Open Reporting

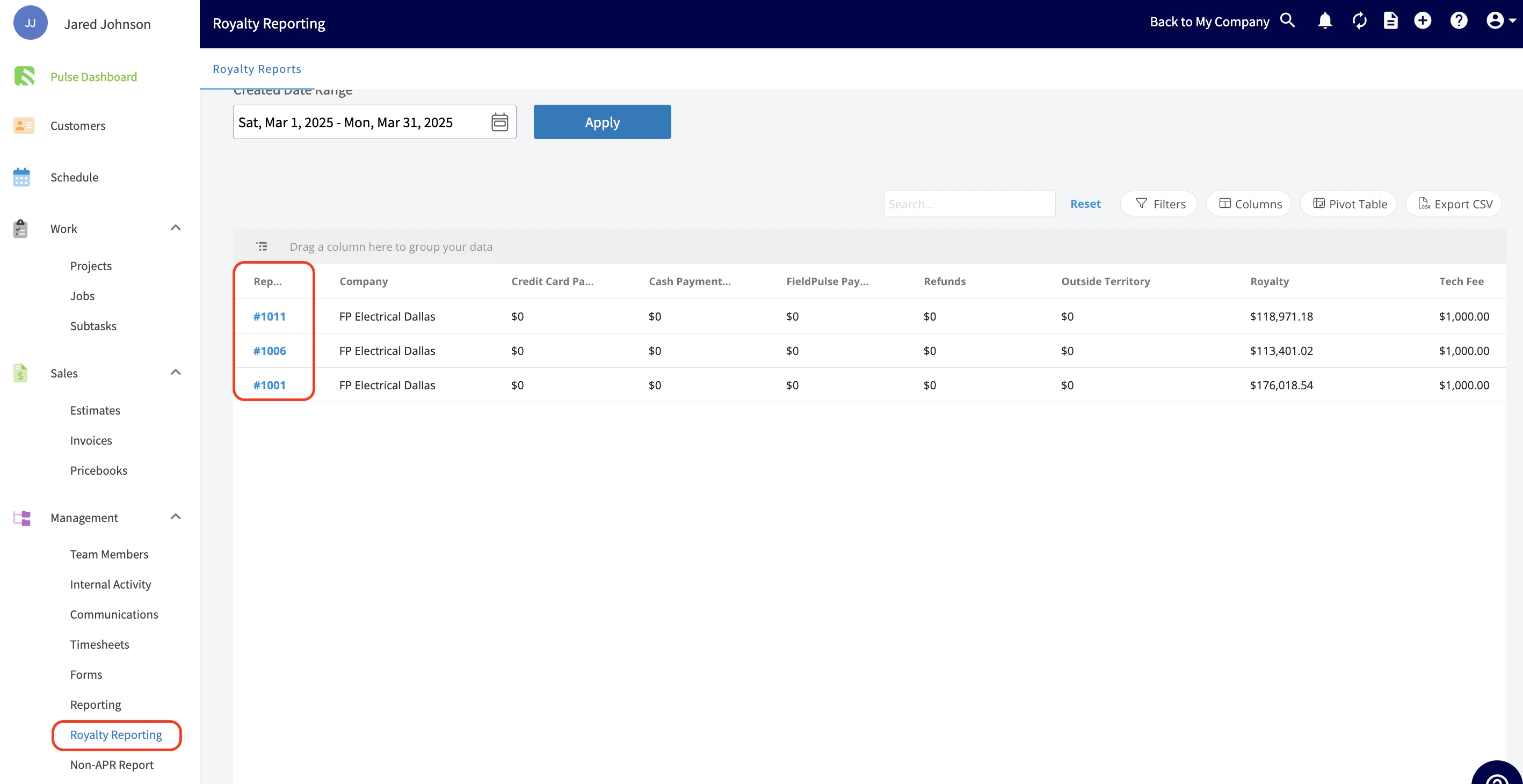coord(95,705)
